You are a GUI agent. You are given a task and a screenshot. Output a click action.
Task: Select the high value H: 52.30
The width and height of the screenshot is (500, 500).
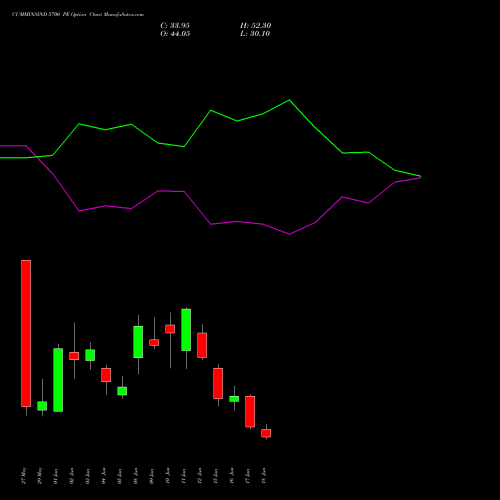(255, 26)
